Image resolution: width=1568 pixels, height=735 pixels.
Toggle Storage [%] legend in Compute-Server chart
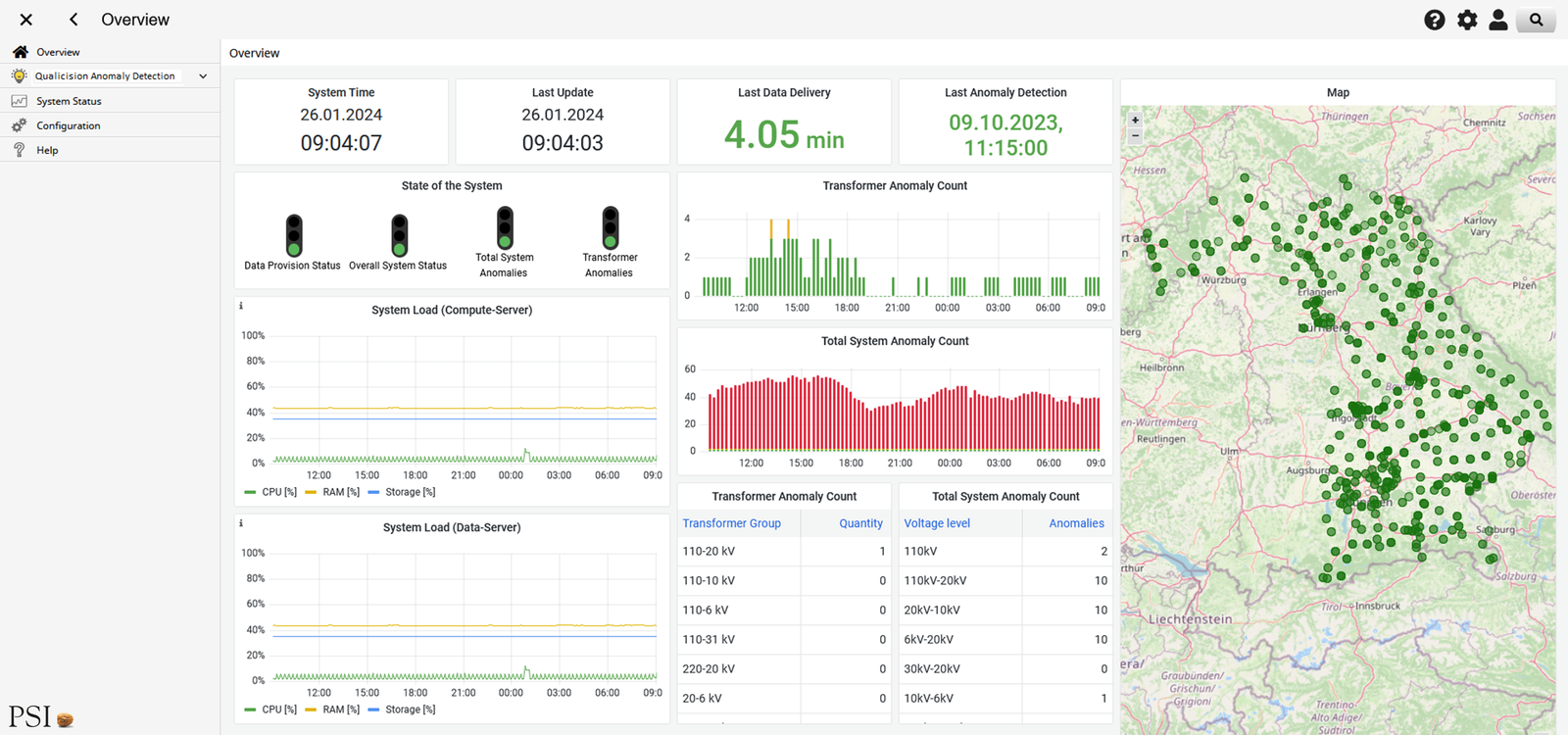(402, 492)
